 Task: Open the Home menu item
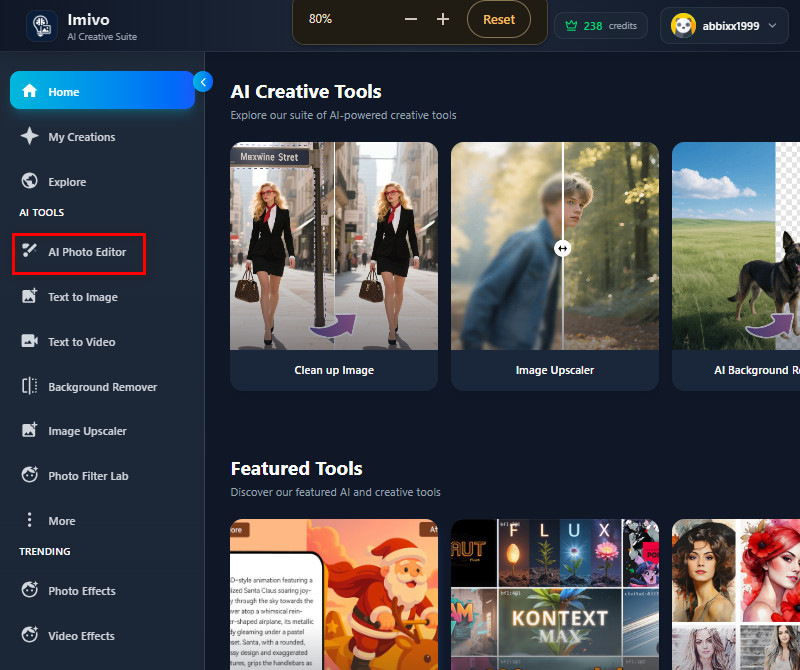[x=103, y=90]
